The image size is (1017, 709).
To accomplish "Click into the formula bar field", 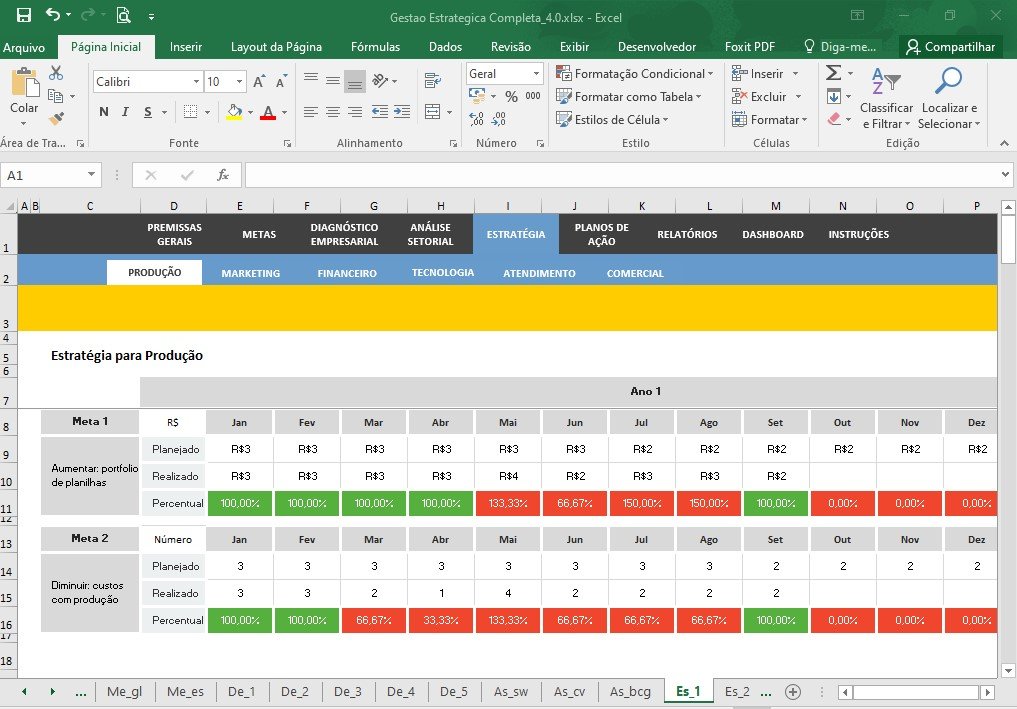I will tap(621, 175).
